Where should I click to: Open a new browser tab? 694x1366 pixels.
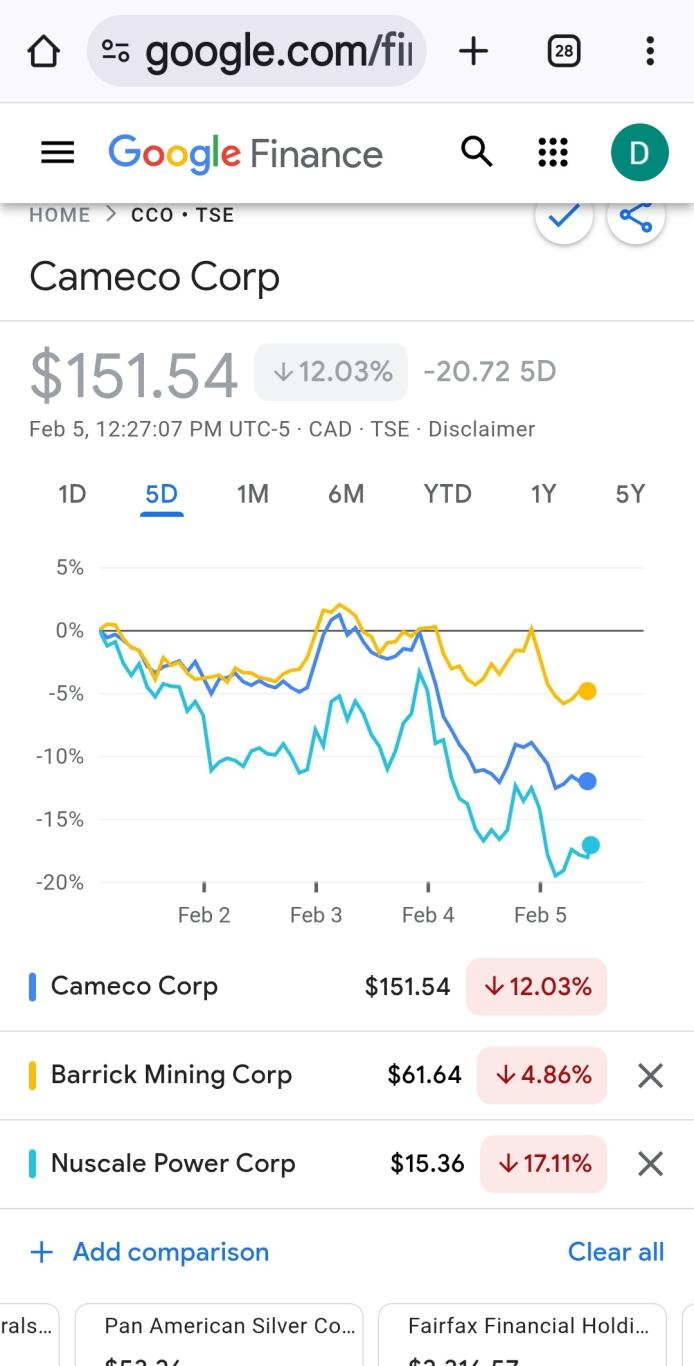click(x=473, y=51)
